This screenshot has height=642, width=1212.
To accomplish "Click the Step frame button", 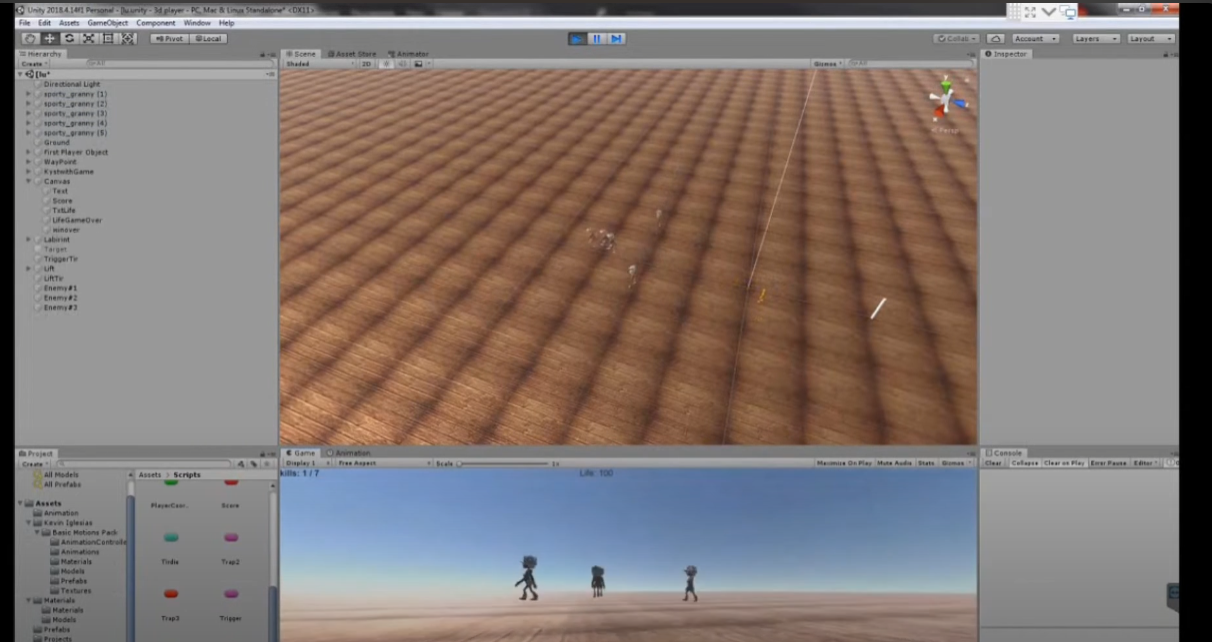I will pyautogui.click(x=616, y=39).
